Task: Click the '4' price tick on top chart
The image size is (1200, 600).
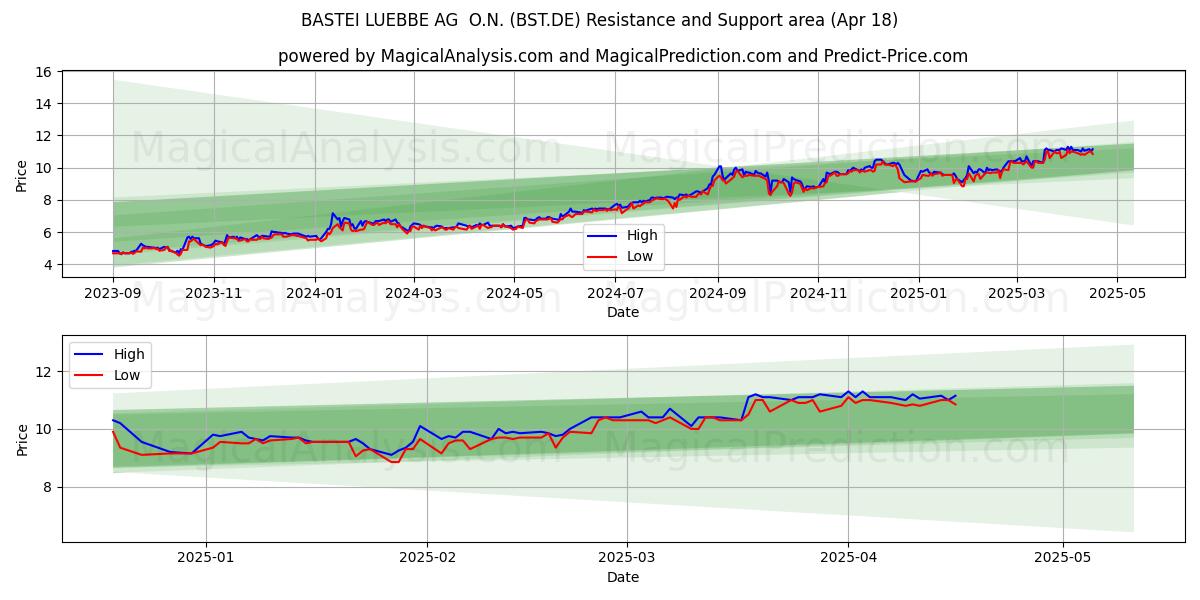Action: click(x=47, y=265)
